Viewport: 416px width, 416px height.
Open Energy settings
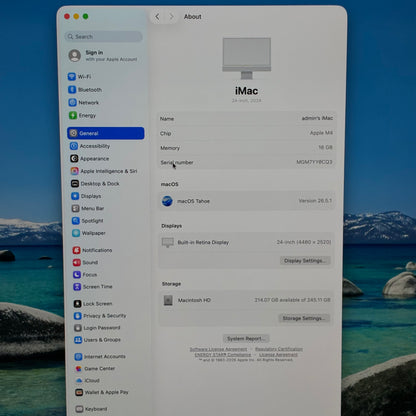[x=82, y=115]
